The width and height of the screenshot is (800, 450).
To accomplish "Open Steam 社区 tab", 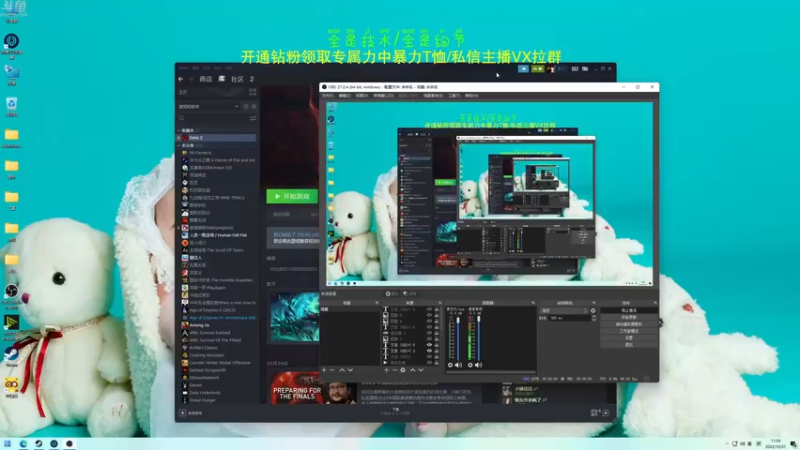I will [237, 79].
